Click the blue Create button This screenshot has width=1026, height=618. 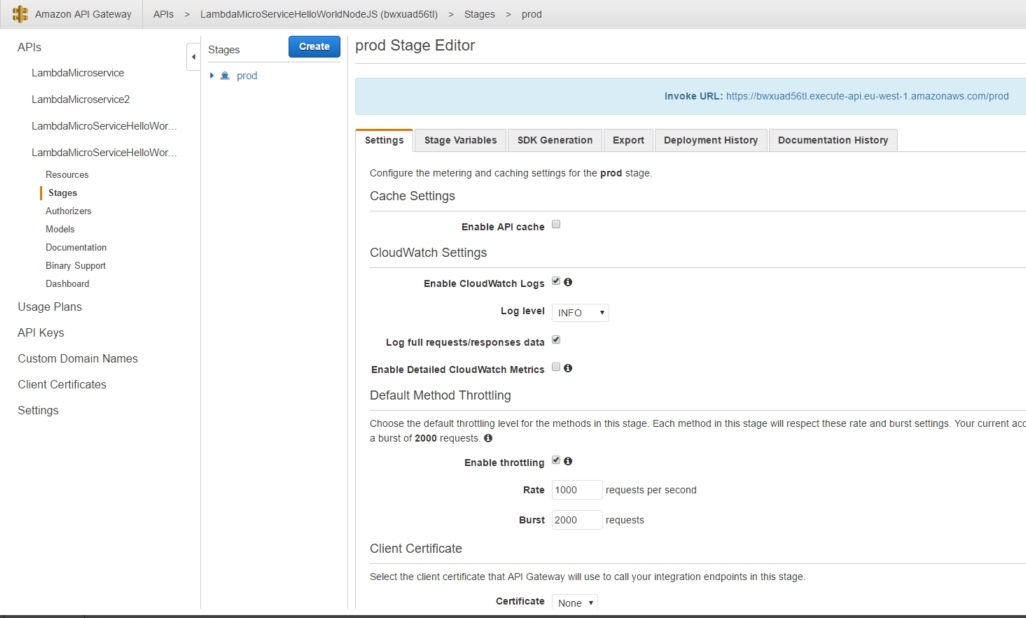coord(314,46)
